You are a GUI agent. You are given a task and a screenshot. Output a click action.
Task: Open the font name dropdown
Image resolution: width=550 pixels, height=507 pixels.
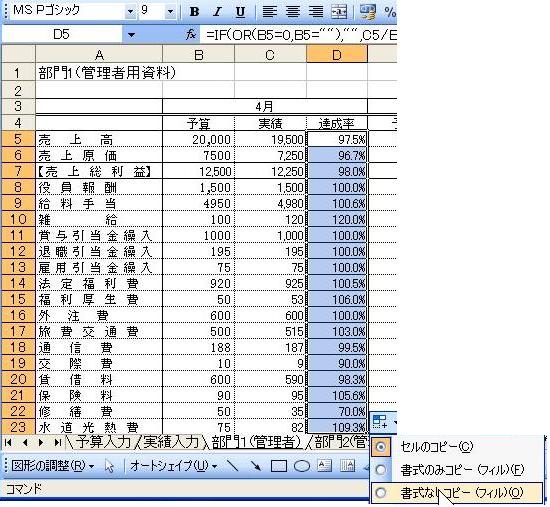coord(130,12)
